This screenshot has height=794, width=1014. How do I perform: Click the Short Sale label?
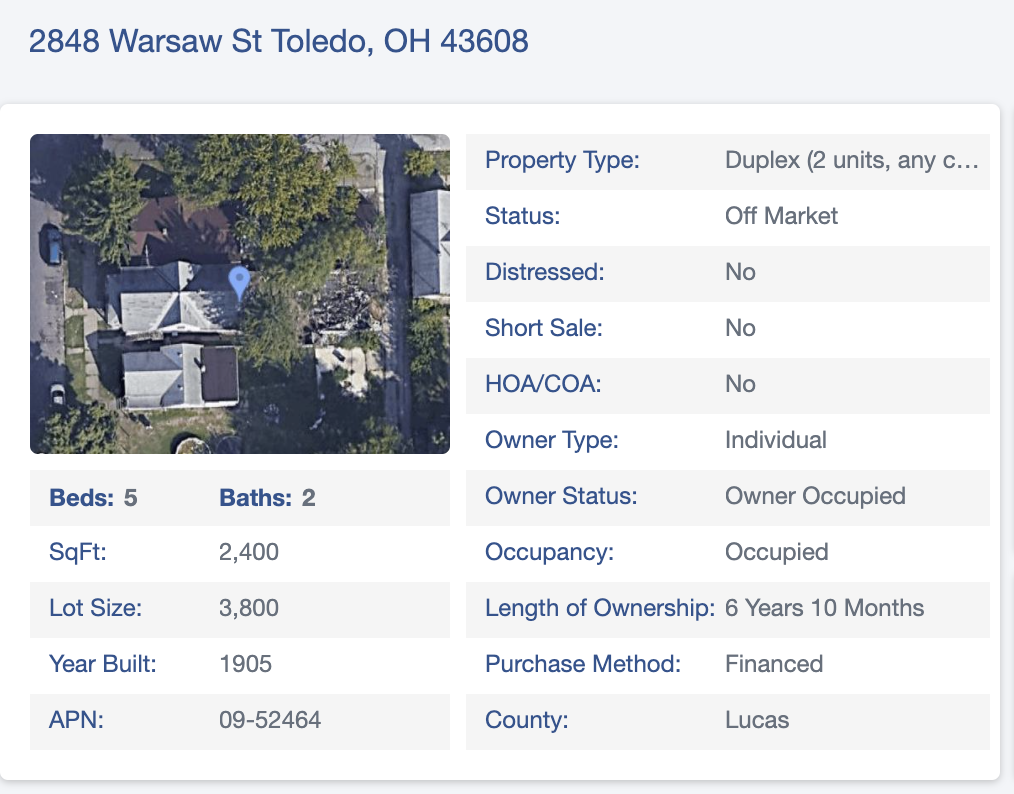coord(544,328)
